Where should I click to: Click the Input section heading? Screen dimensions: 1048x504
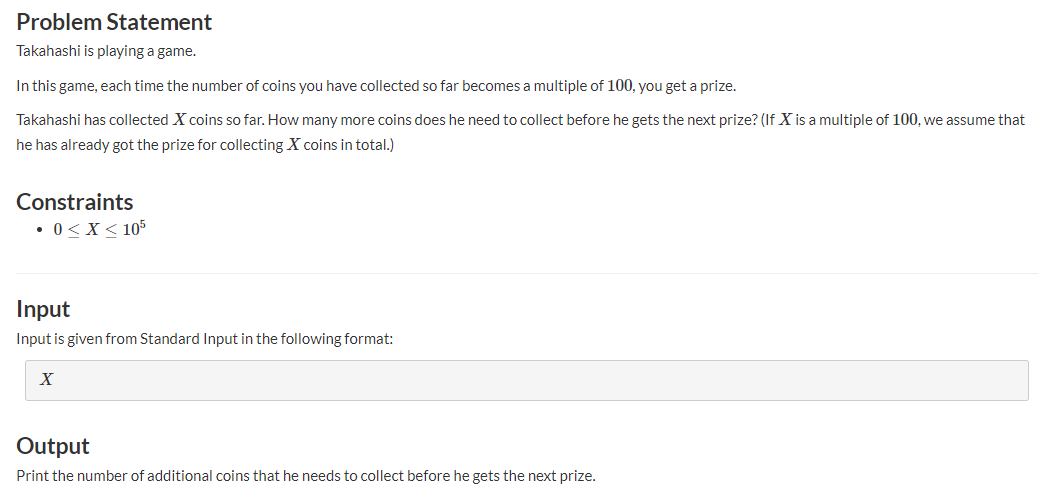[43, 309]
